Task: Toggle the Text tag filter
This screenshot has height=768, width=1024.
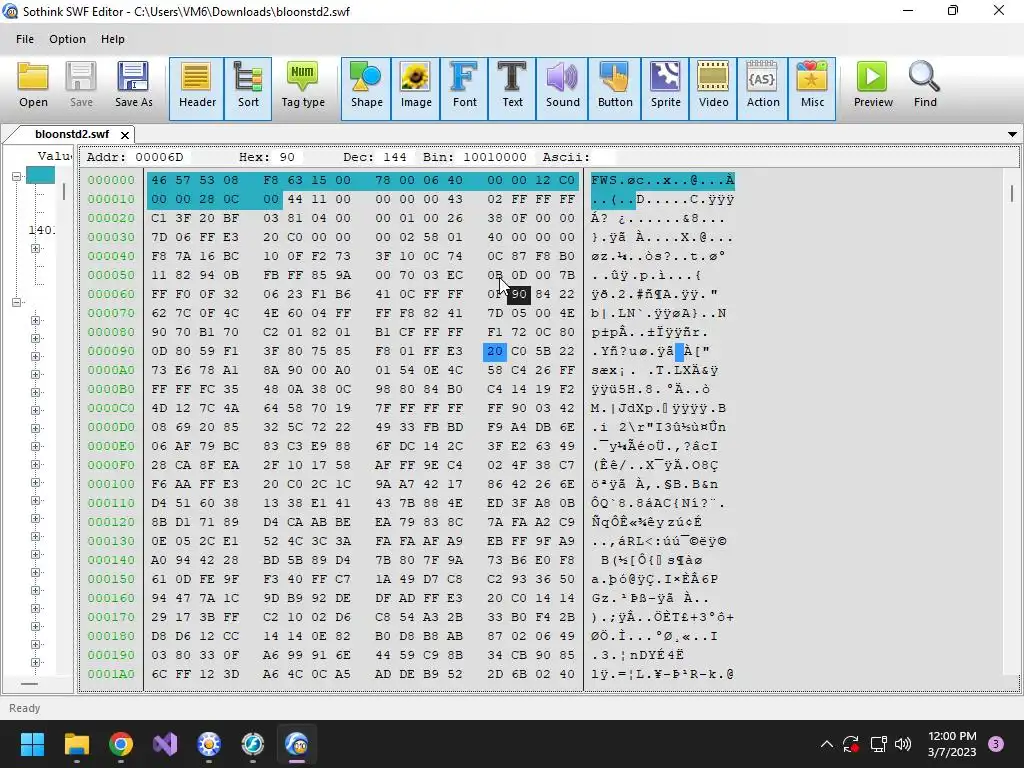Action: point(512,89)
